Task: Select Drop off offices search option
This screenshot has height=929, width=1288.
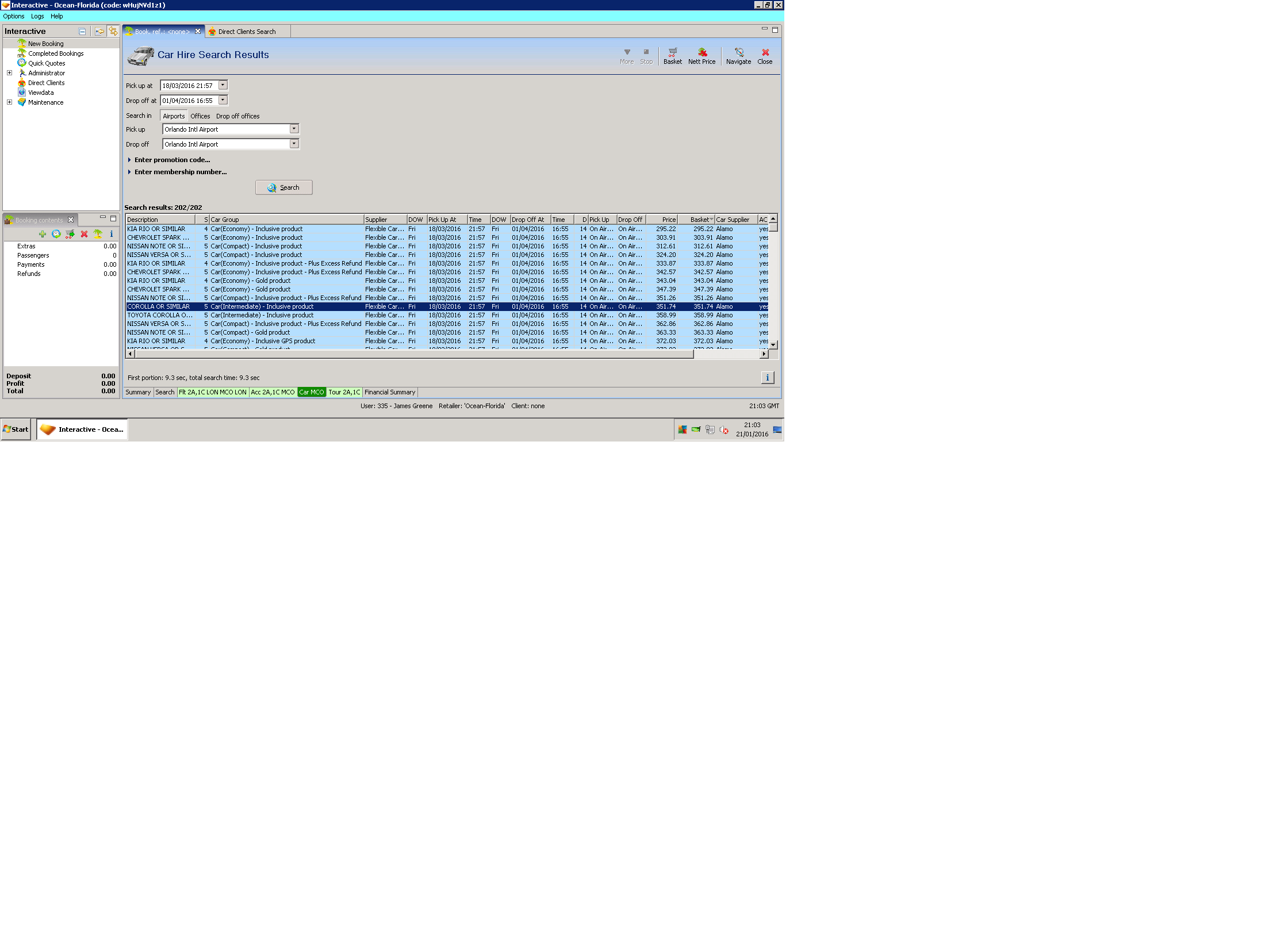Action: (x=237, y=116)
